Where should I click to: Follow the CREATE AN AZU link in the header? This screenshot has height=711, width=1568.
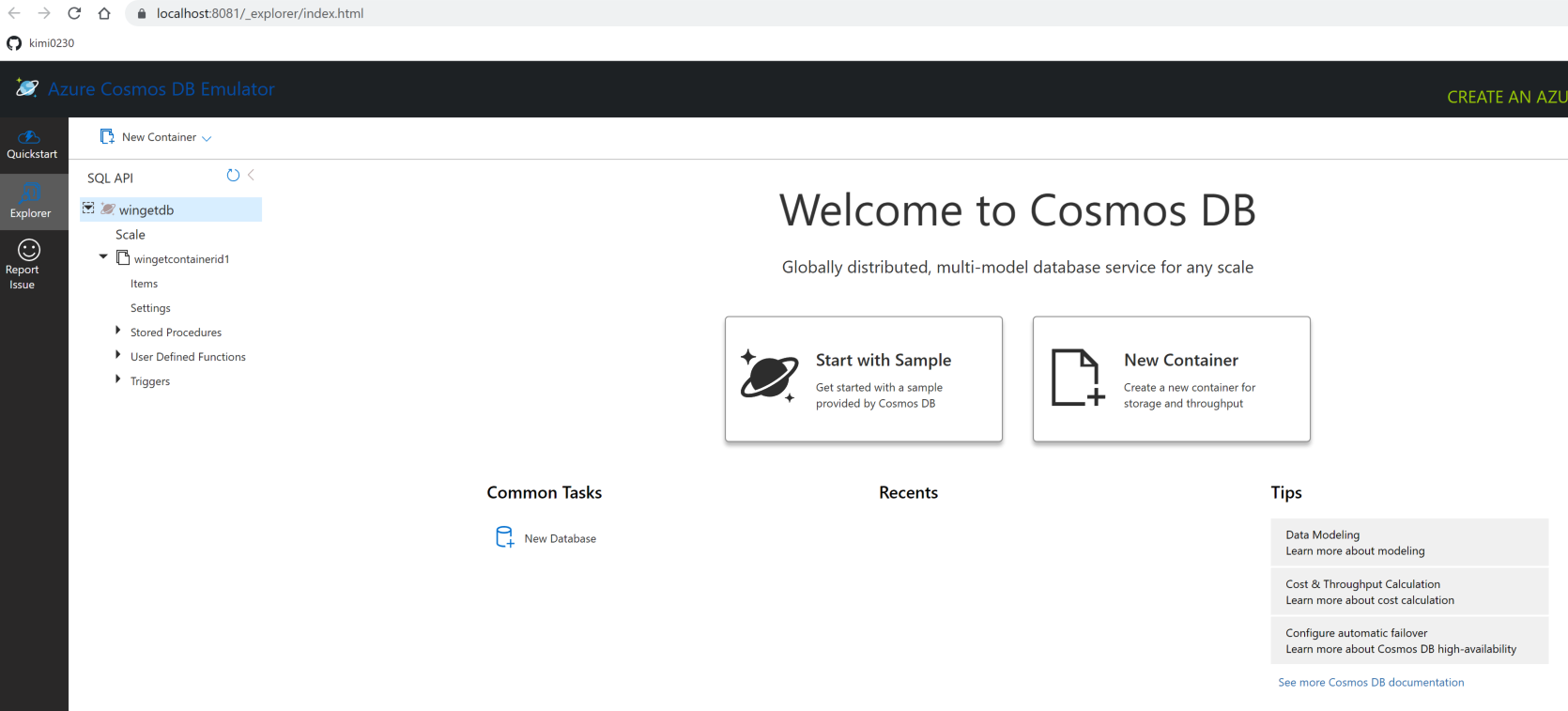click(x=1507, y=97)
